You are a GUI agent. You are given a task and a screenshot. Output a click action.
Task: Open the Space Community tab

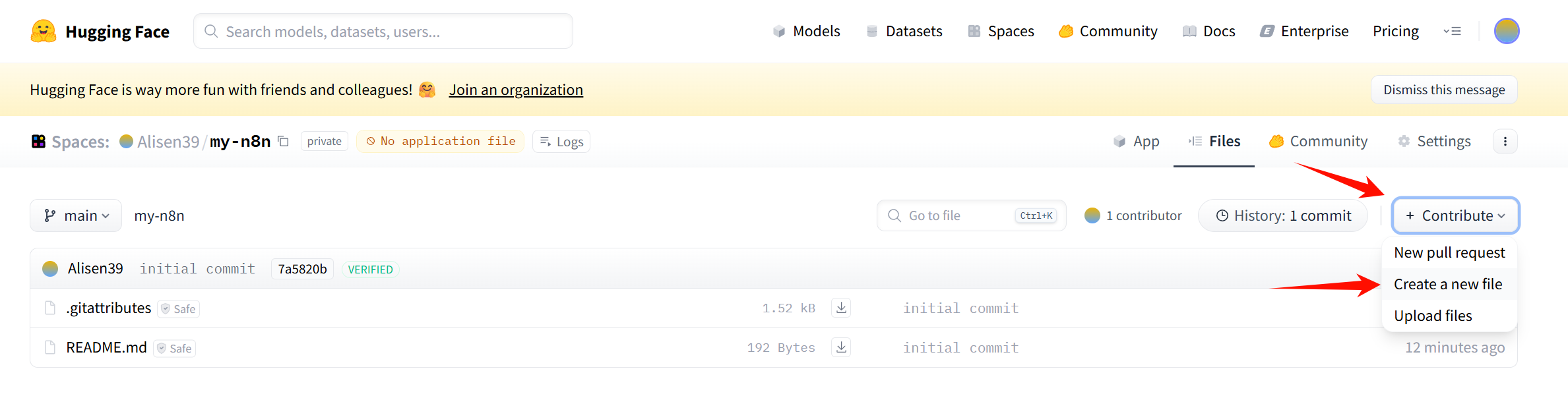tap(1318, 141)
